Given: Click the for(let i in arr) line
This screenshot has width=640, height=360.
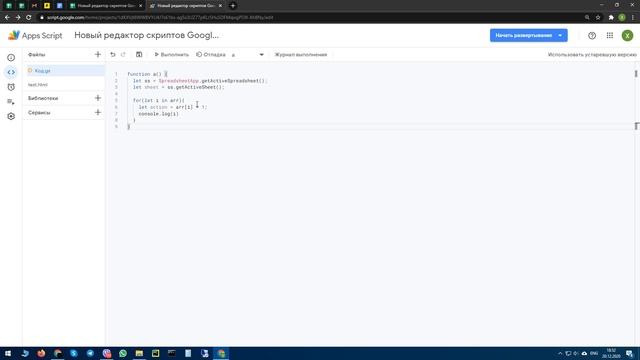Looking at the screenshot, I should point(158,100).
